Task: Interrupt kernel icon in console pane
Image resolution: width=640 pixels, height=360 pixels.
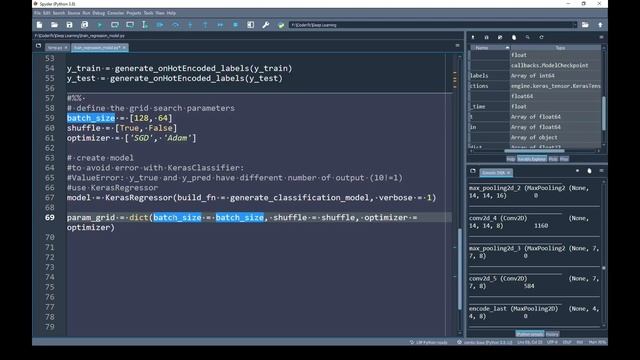Action: pos(577,171)
